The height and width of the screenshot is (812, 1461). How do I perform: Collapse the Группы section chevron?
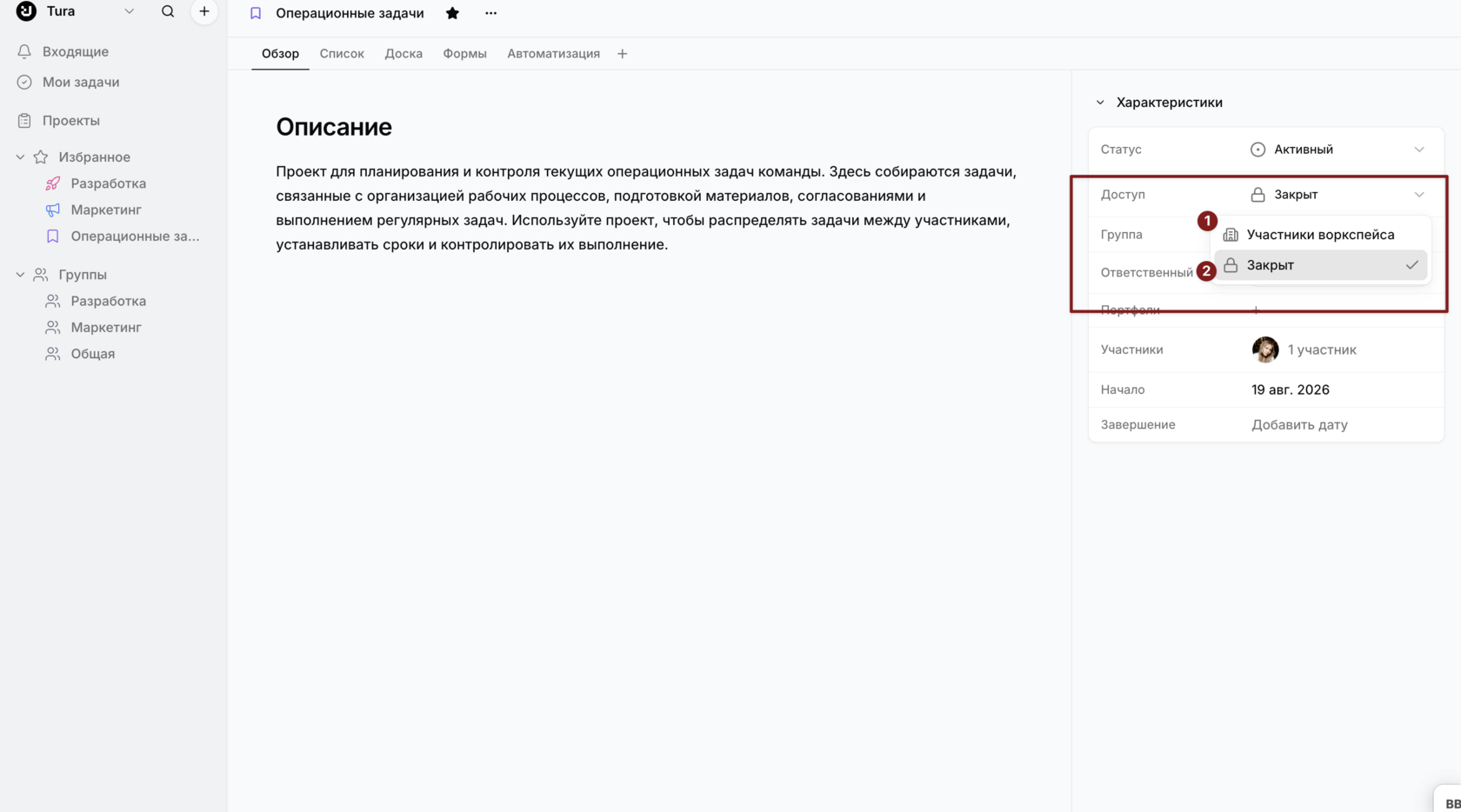20,274
